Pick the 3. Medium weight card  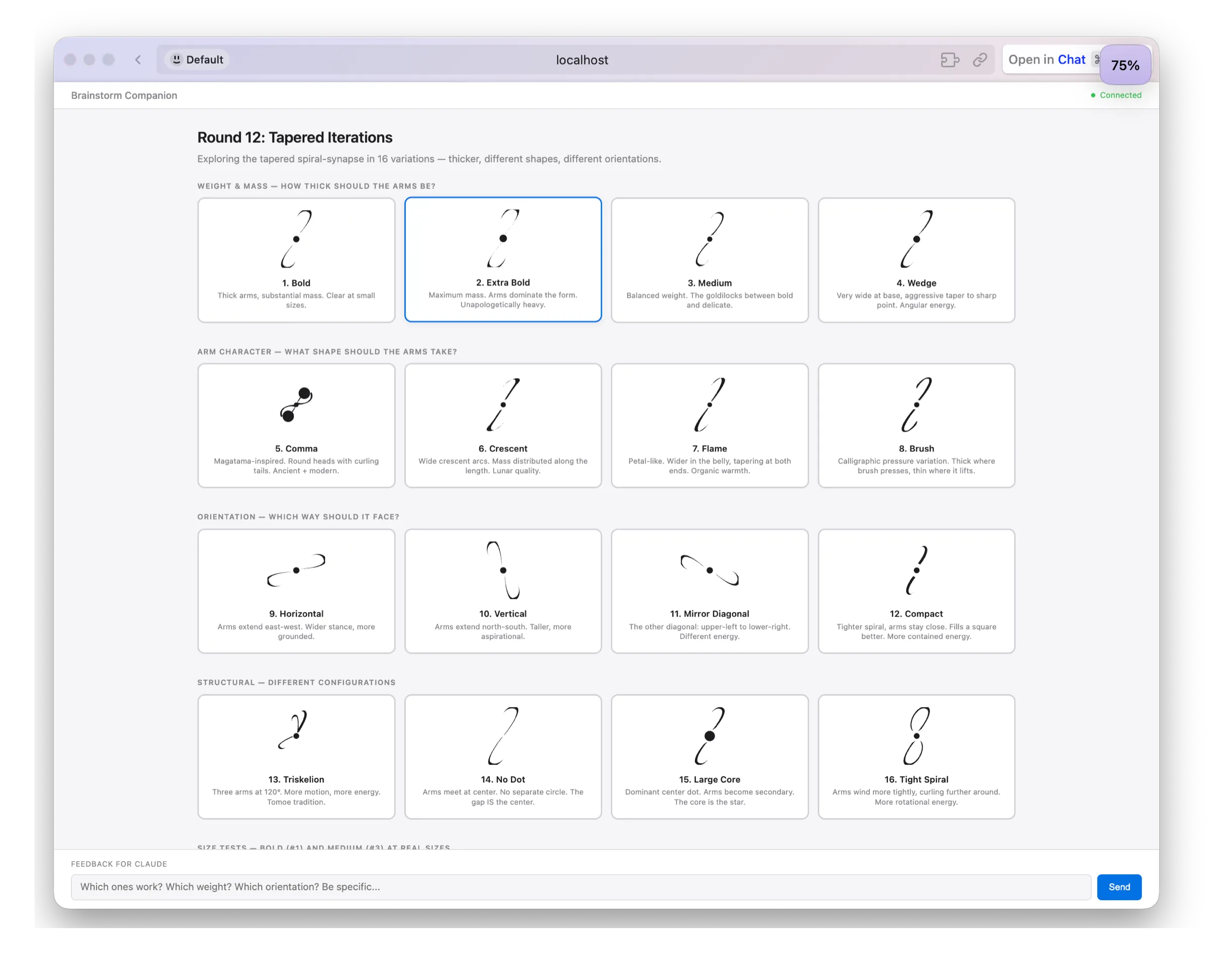pos(710,260)
